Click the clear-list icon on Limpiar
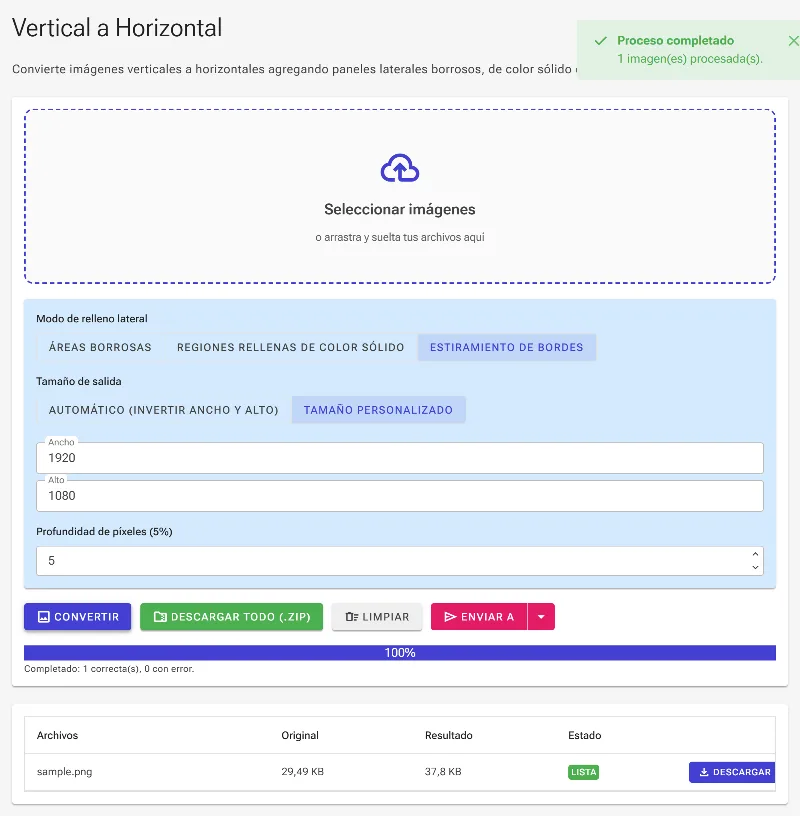The height and width of the screenshot is (816, 800). tap(351, 617)
